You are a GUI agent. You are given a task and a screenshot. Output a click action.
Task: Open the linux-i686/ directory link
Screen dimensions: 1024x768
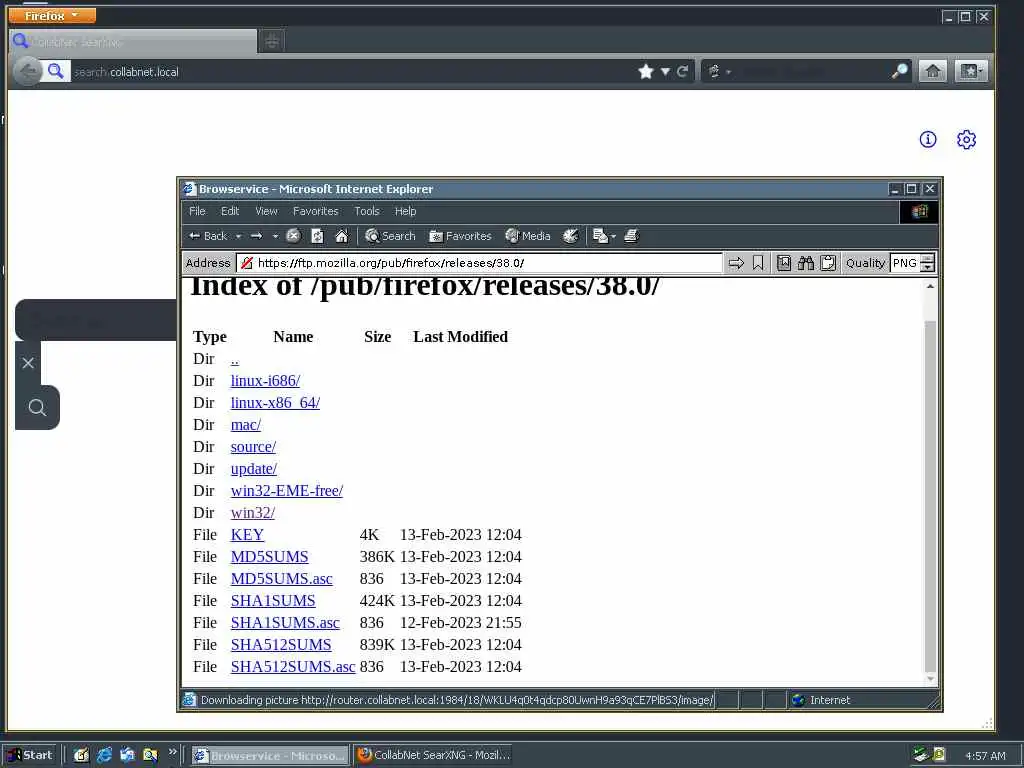265,381
